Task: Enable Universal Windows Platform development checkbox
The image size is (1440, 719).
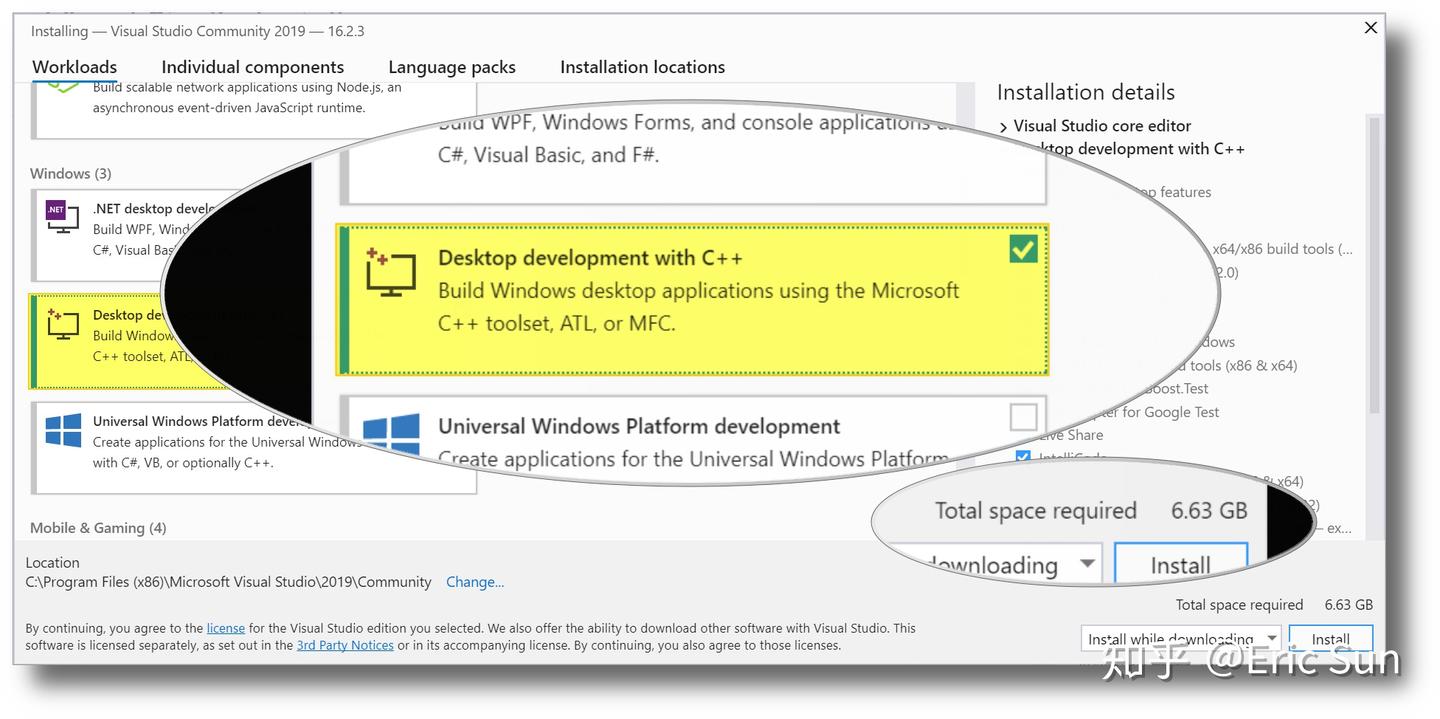Action: (1023, 417)
